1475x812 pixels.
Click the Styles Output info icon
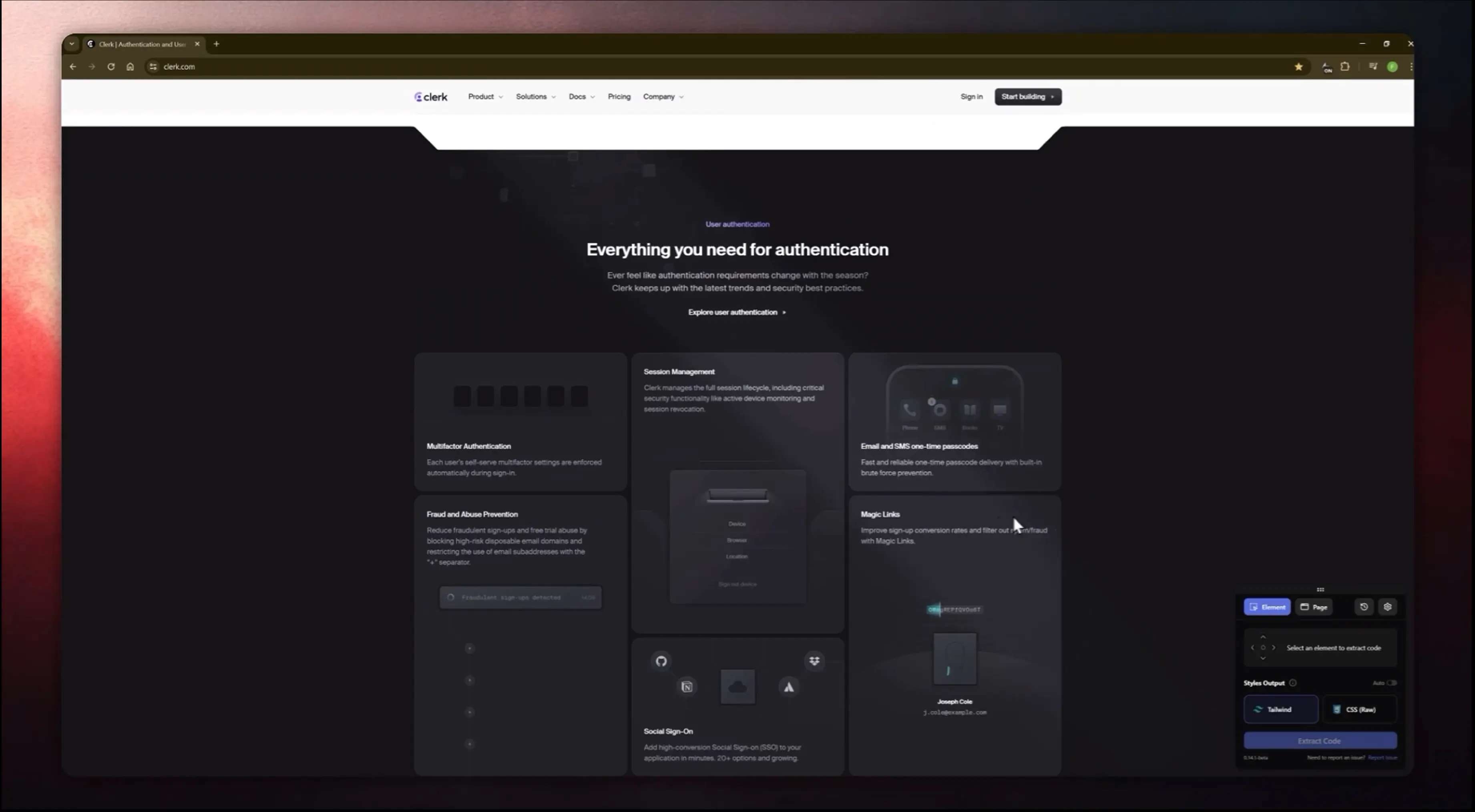coord(1292,683)
